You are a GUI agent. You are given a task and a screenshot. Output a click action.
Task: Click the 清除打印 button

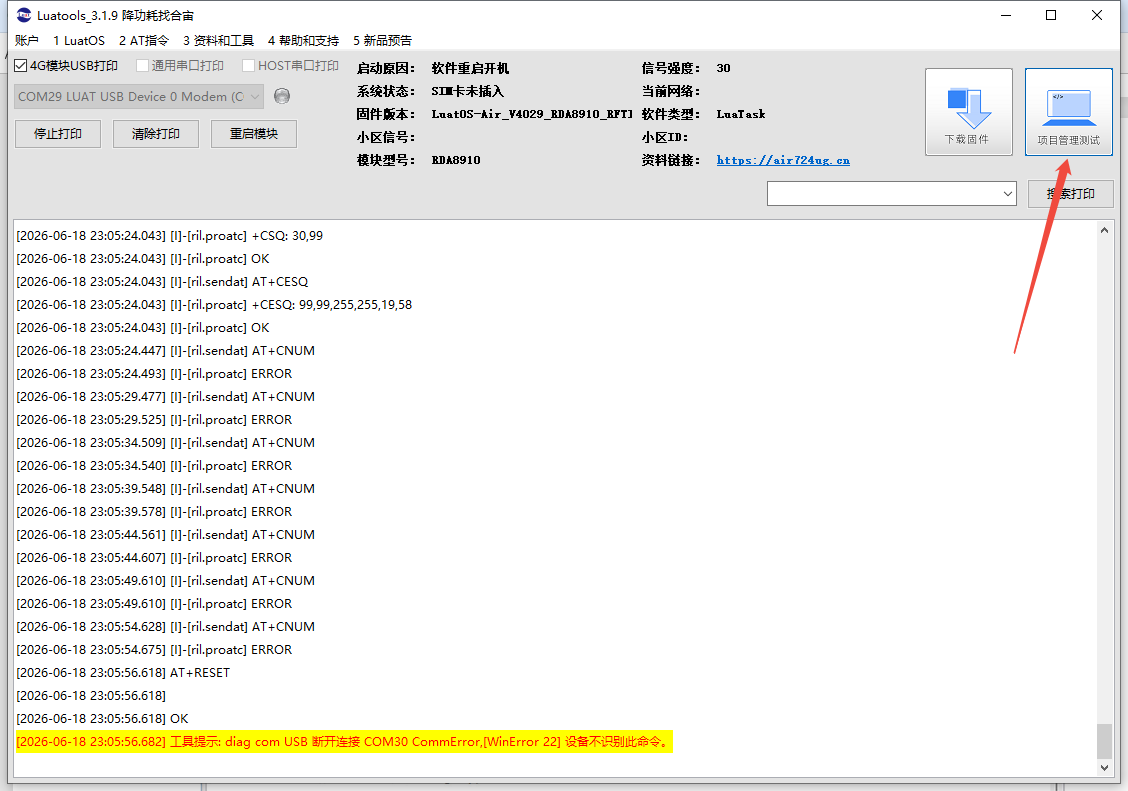click(155, 134)
